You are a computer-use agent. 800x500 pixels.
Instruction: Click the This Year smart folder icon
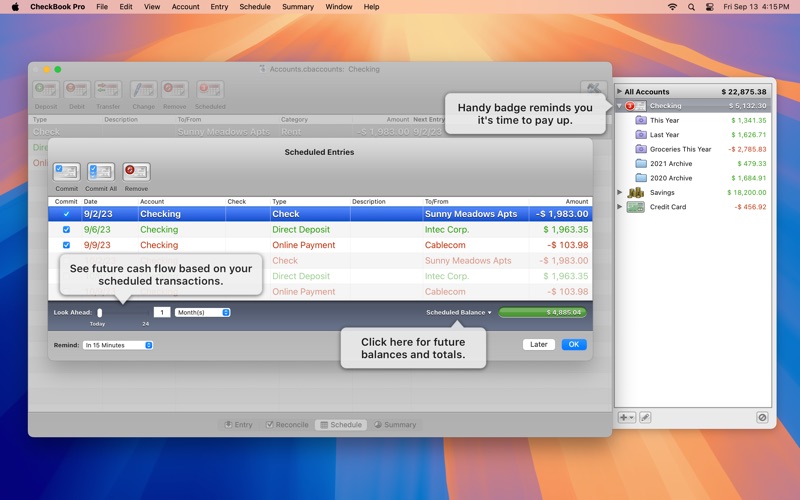pos(641,120)
